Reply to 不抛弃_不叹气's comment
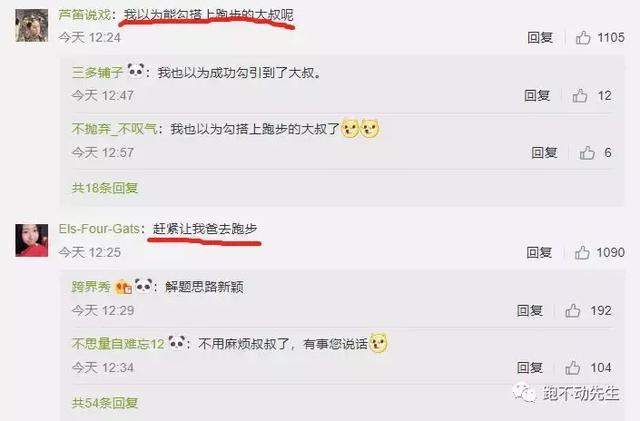This screenshot has width=640, height=421. [544, 153]
